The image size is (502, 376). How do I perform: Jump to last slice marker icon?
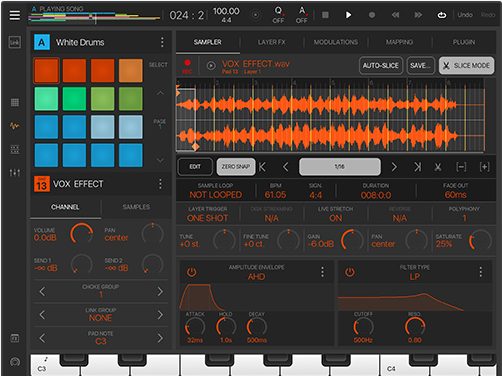[417, 167]
